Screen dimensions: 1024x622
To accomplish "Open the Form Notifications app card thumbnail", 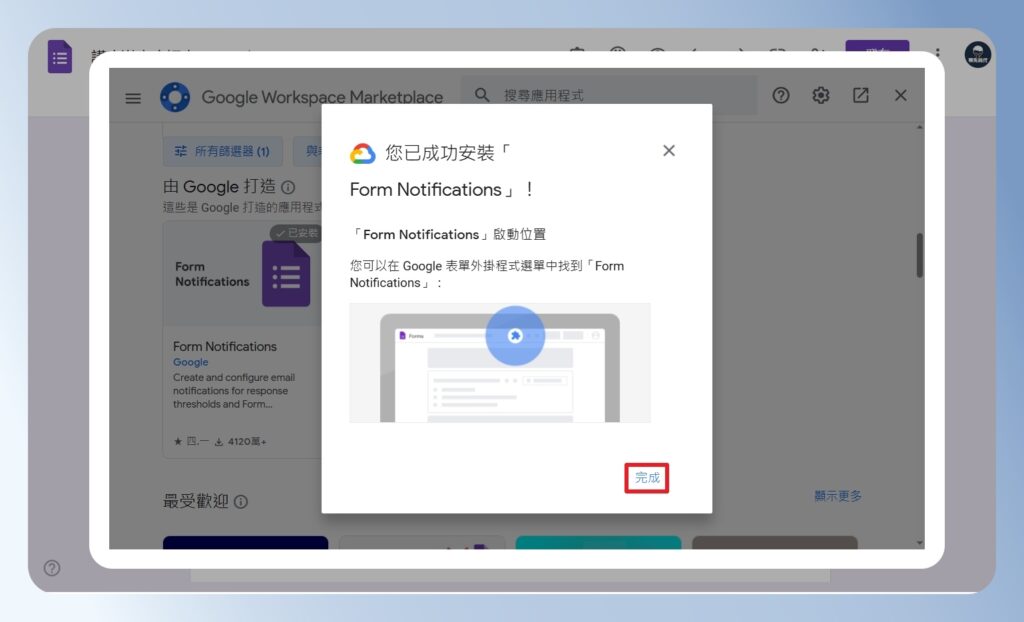I will [x=242, y=274].
